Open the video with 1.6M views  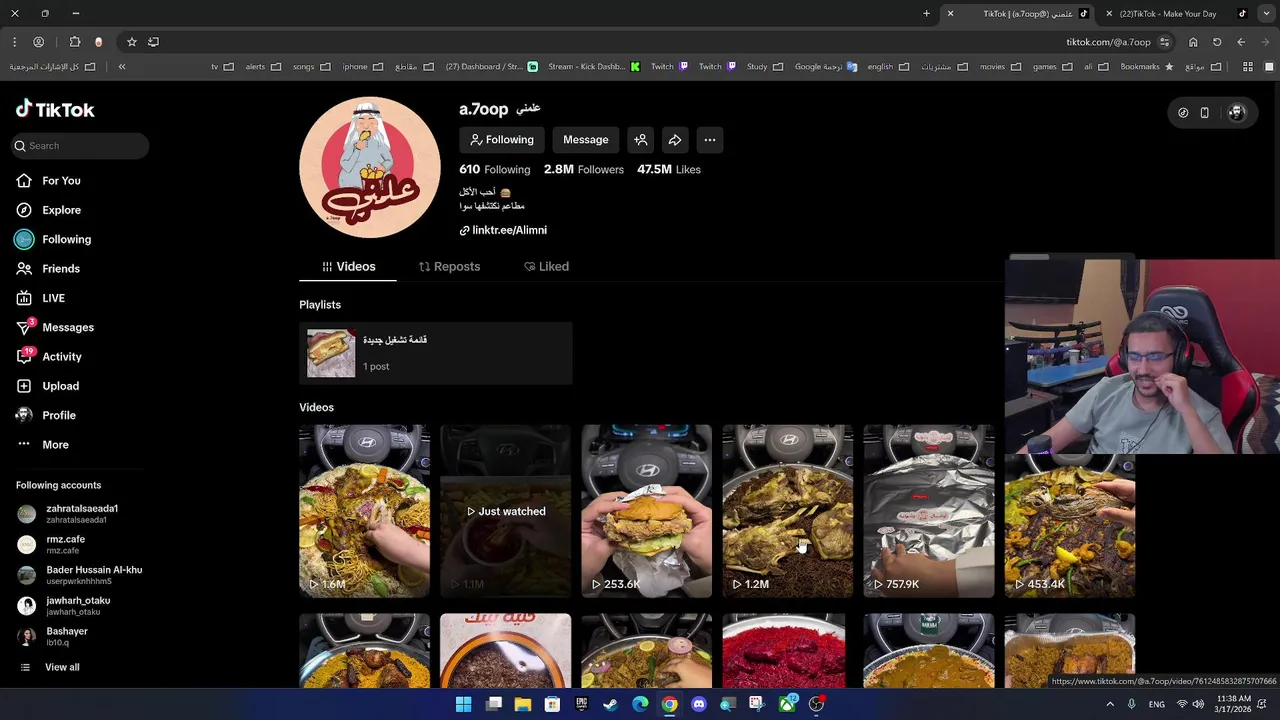tap(364, 511)
